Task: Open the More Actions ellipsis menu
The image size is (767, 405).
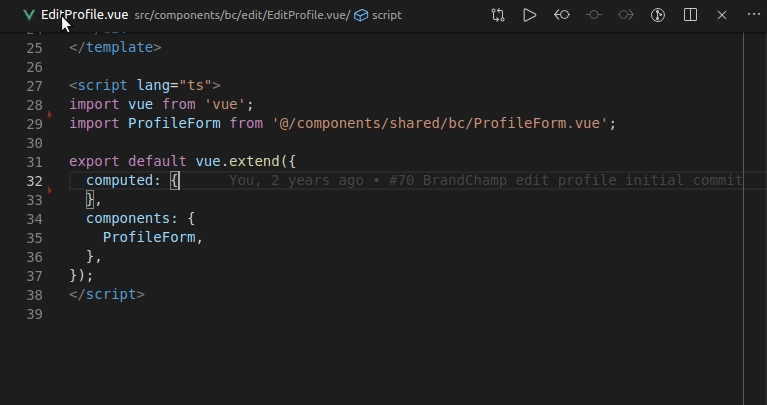Action: coord(754,14)
